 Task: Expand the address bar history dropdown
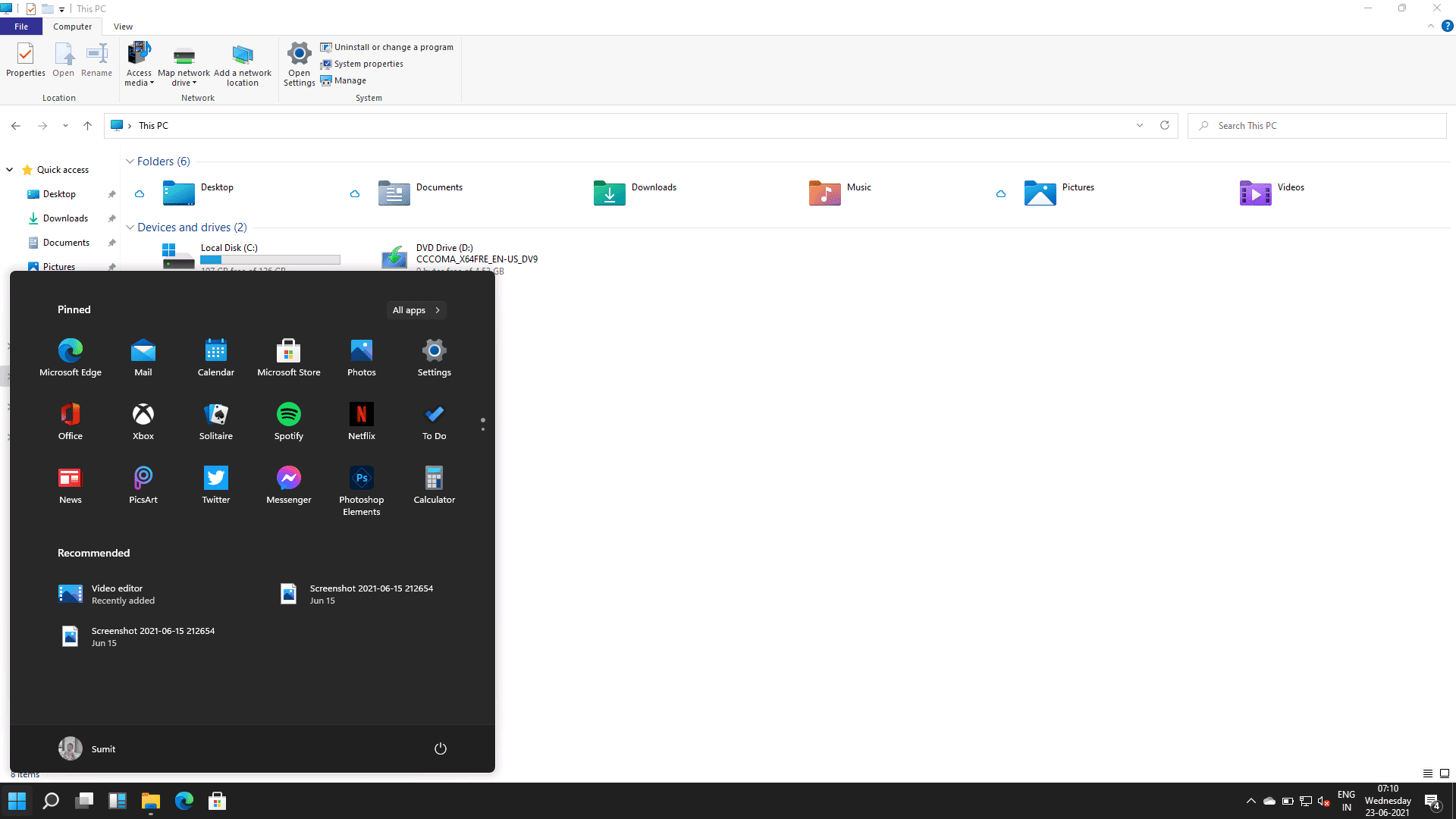(1139, 126)
